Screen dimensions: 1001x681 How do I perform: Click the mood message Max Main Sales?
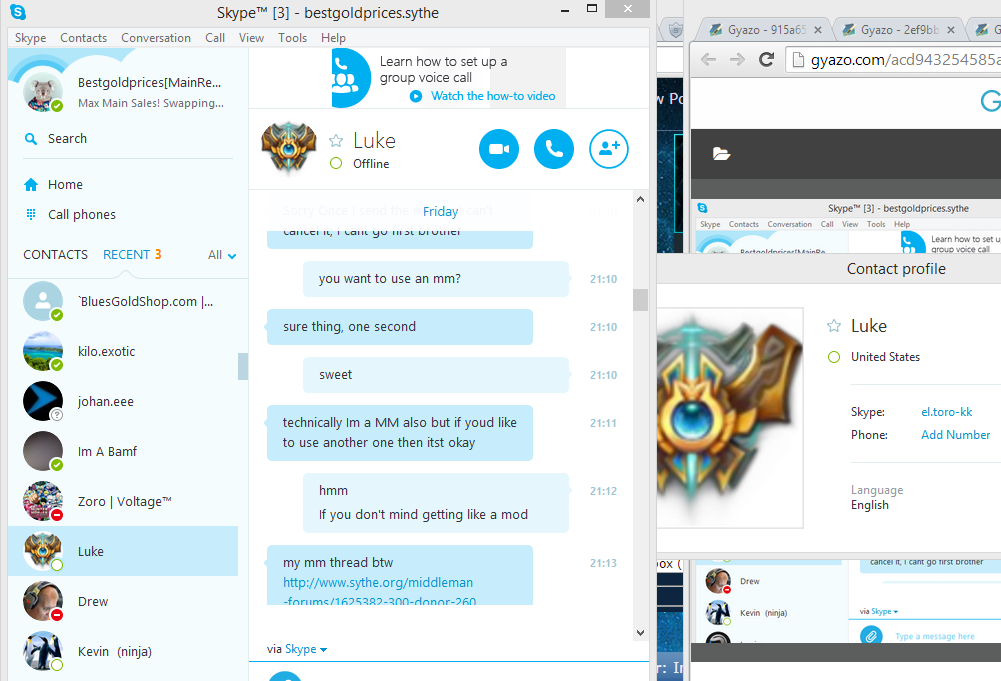pos(151,103)
